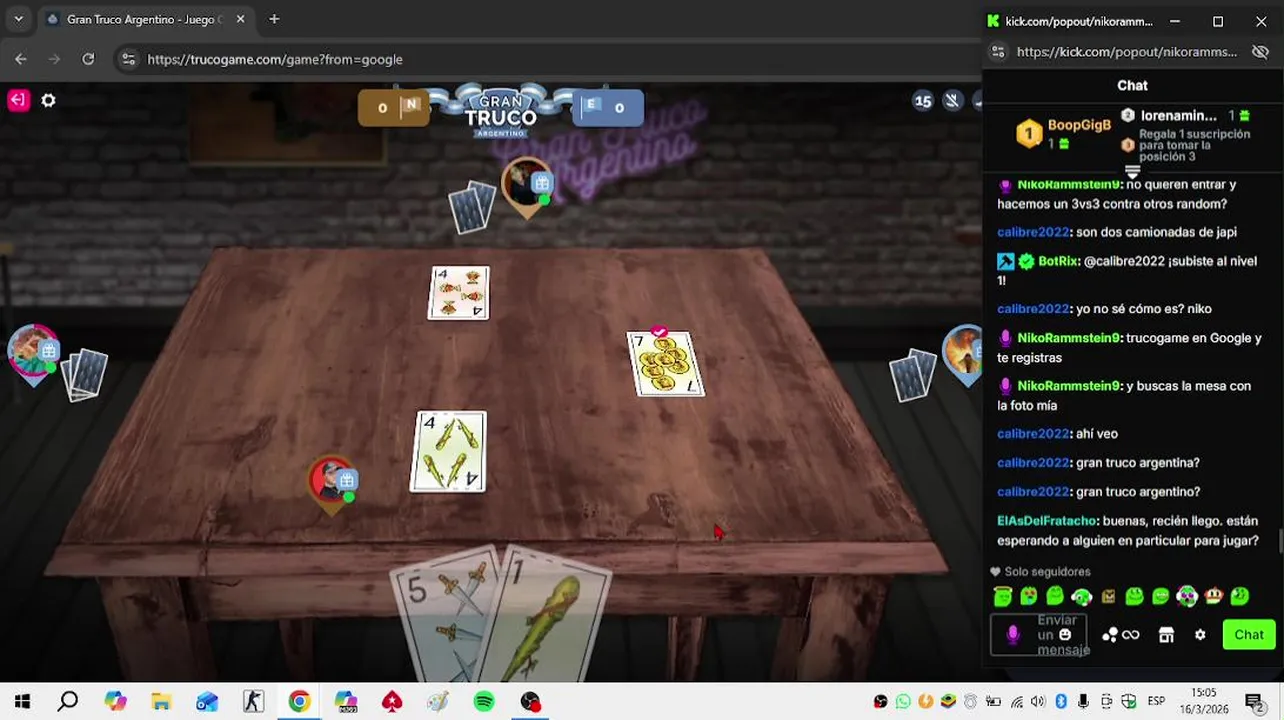
Task: Collapse the leaderboard handle below gifters
Action: 1132,171
